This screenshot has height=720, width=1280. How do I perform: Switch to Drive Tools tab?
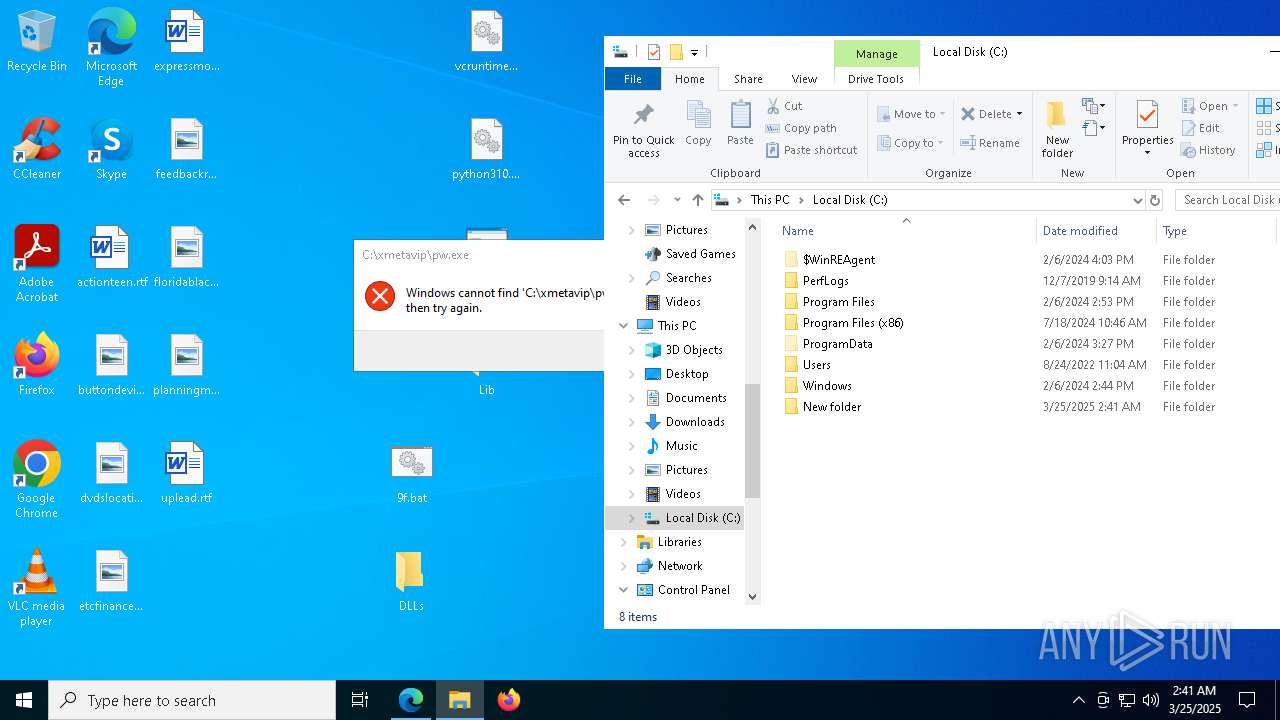coord(876,79)
